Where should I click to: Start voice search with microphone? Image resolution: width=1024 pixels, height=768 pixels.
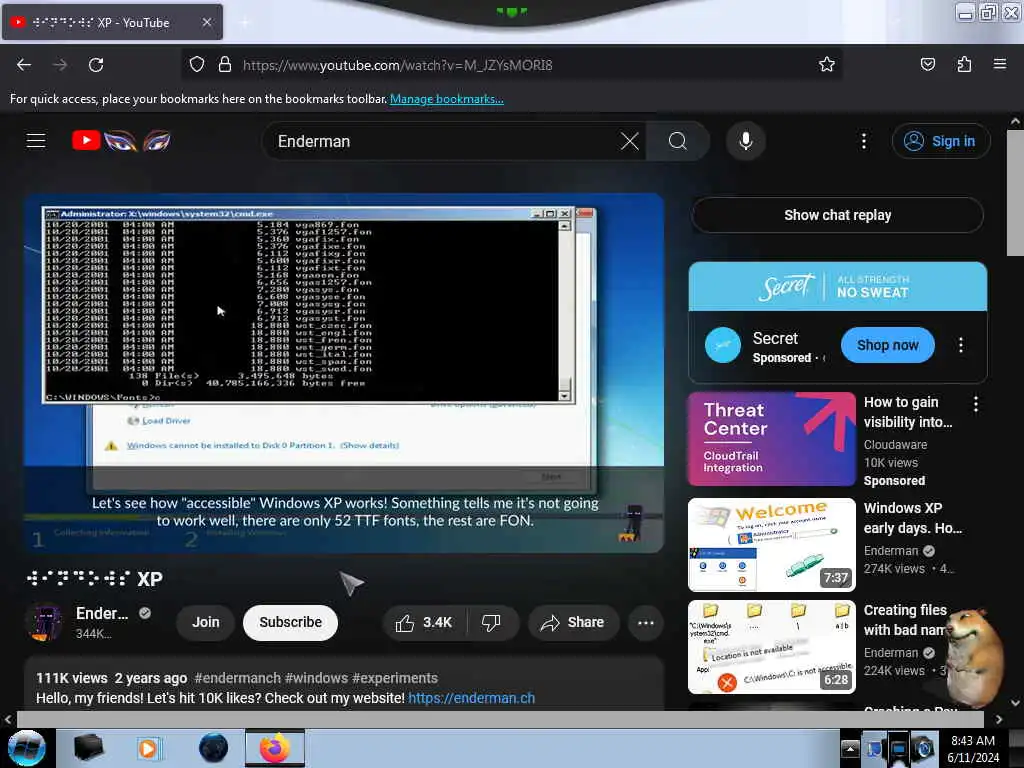click(746, 141)
